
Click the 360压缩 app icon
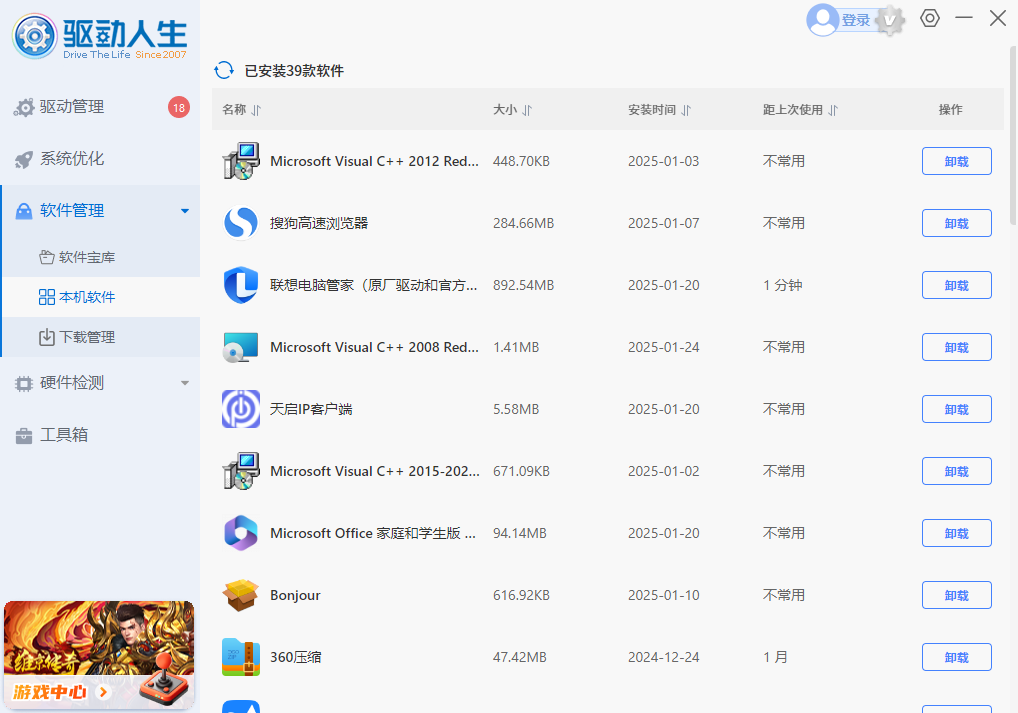click(x=241, y=657)
